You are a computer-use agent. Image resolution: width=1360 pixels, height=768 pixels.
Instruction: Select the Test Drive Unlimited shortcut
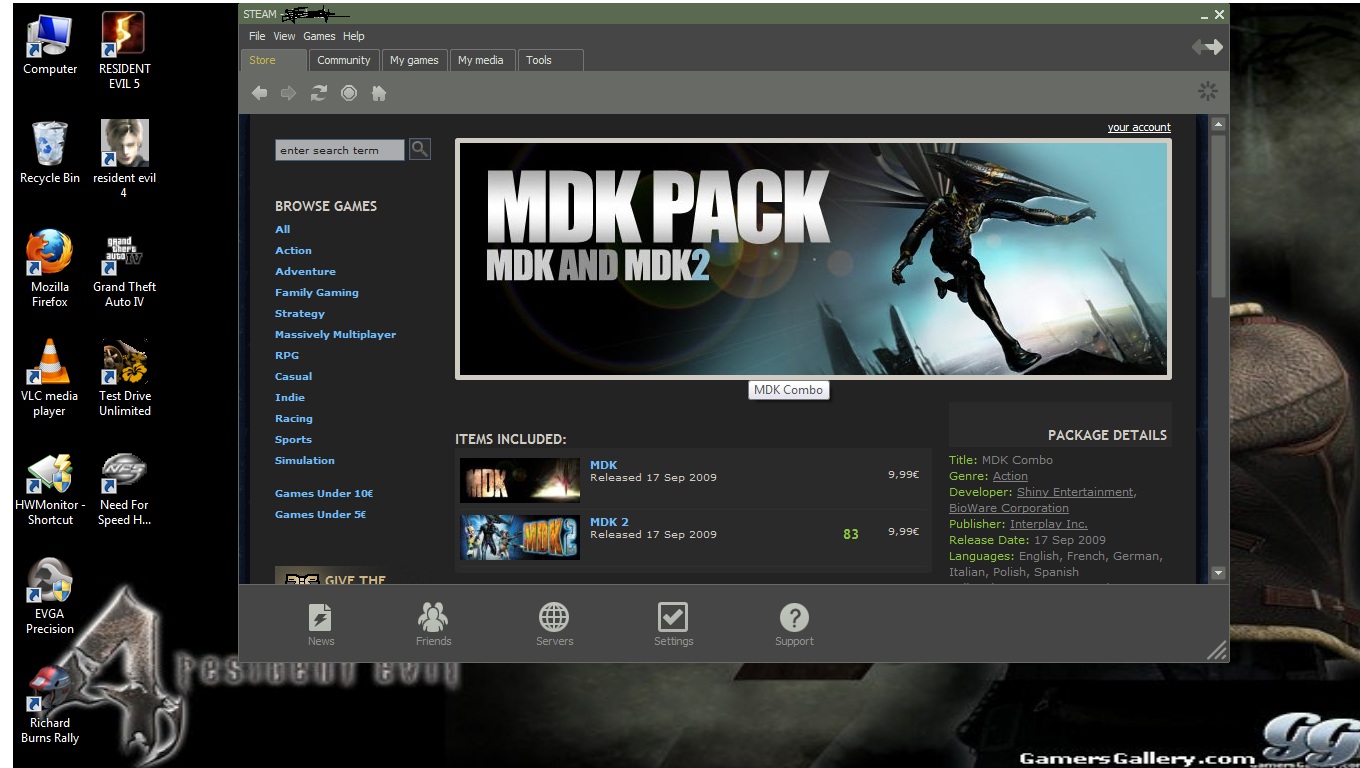coord(124,378)
